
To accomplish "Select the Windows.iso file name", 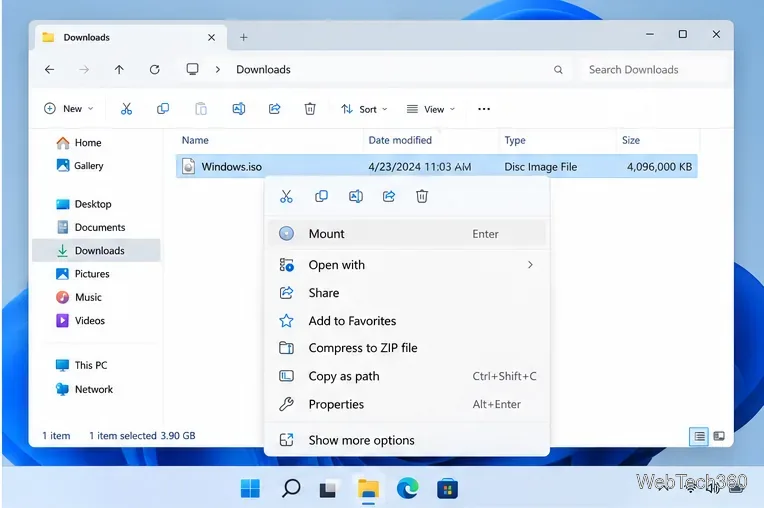I will pyautogui.click(x=231, y=167).
